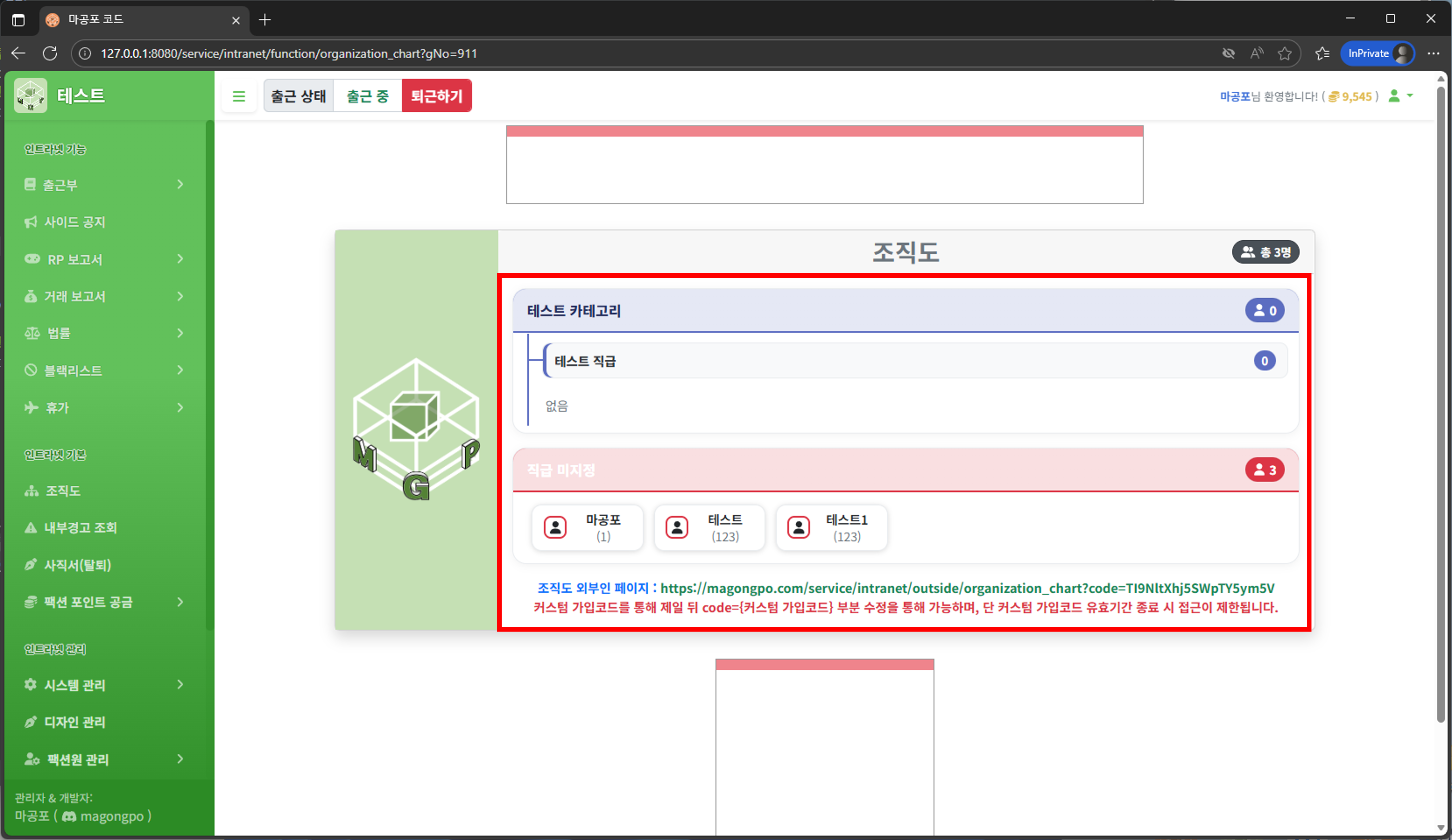The image size is (1452, 840).
Task: Click the browser favorites star icon
Action: [x=1284, y=54]
